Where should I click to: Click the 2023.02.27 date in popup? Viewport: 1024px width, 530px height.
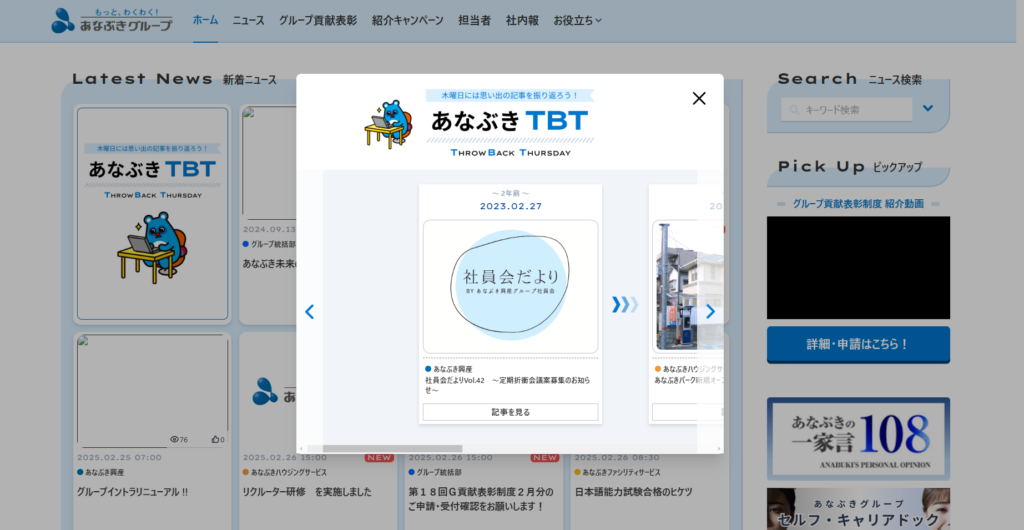coord(511,206)
